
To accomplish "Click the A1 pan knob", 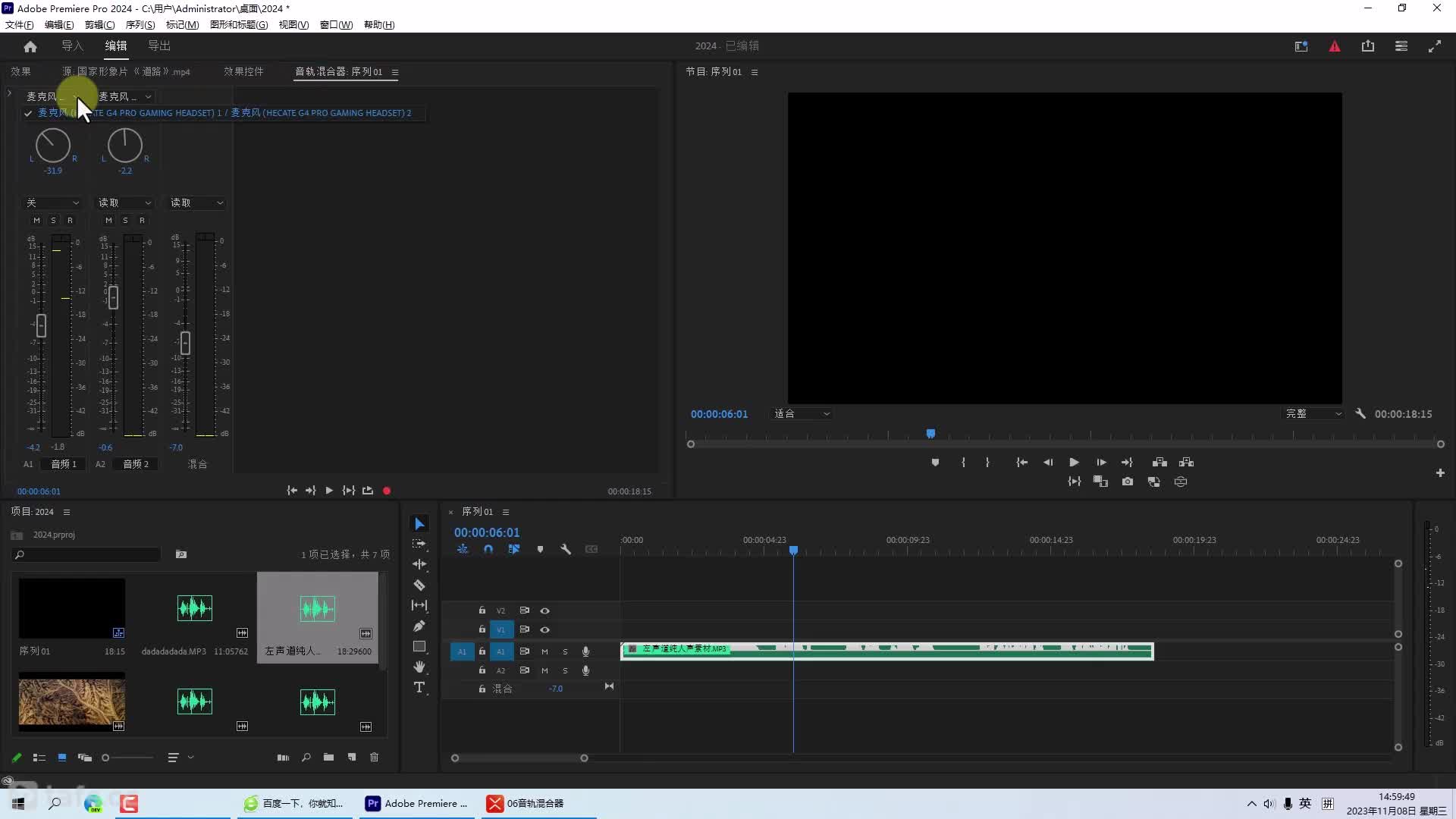I will [53, 146].
